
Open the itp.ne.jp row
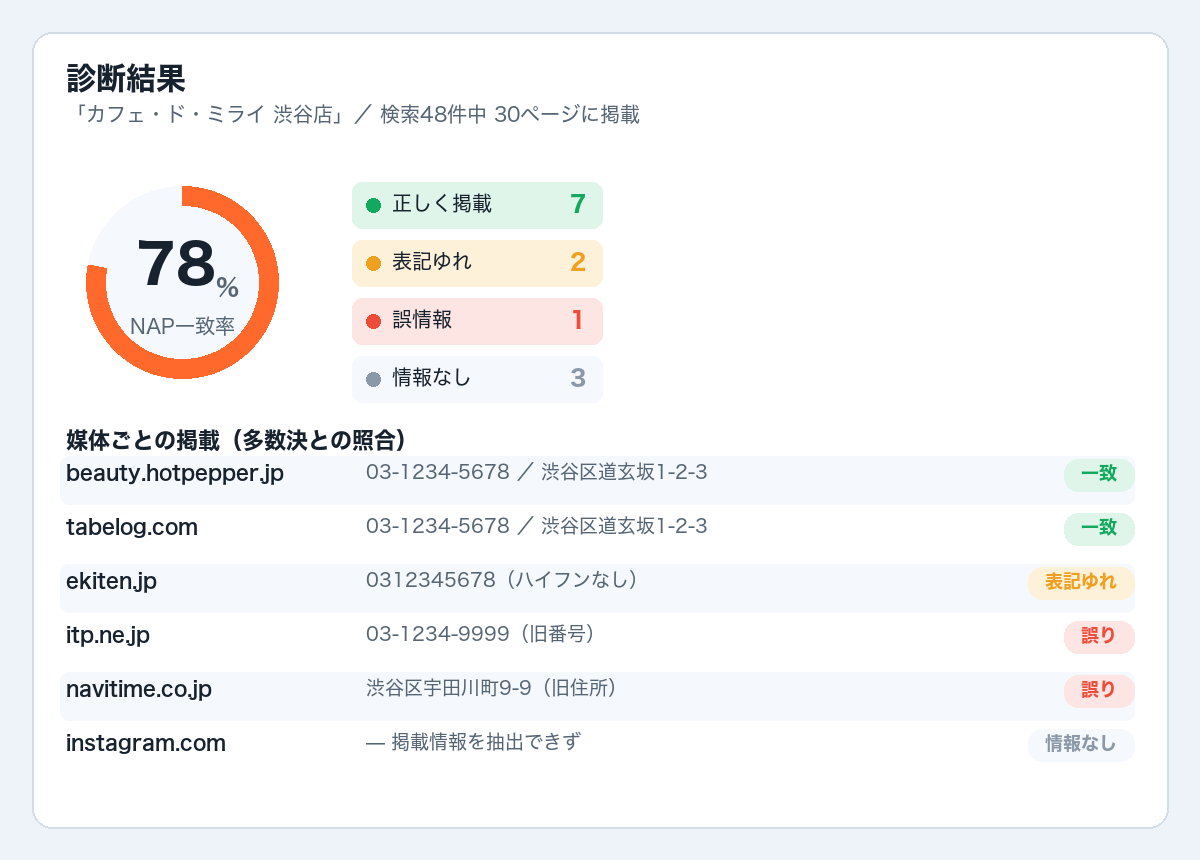597,642
